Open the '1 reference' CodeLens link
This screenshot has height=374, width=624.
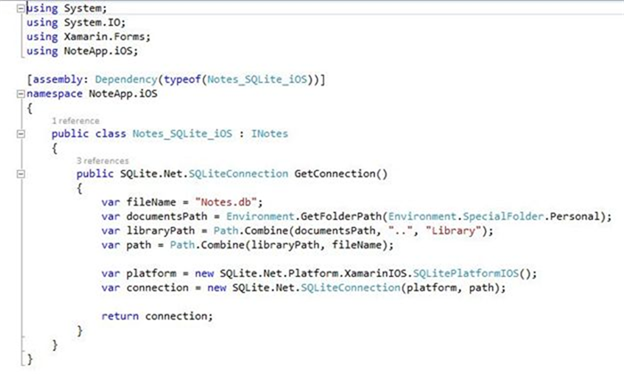[x=76, y=121]
